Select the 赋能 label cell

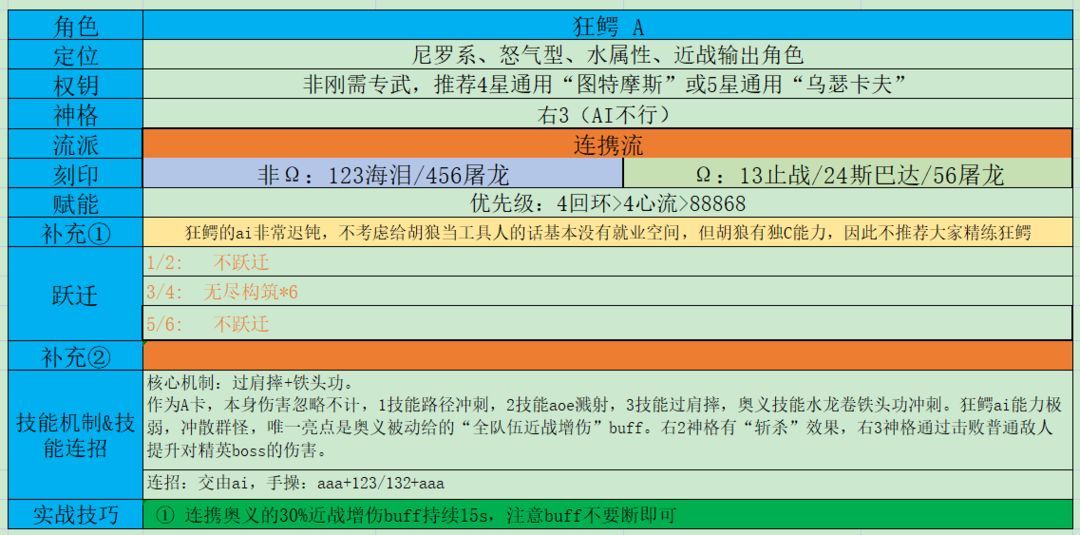75,203
